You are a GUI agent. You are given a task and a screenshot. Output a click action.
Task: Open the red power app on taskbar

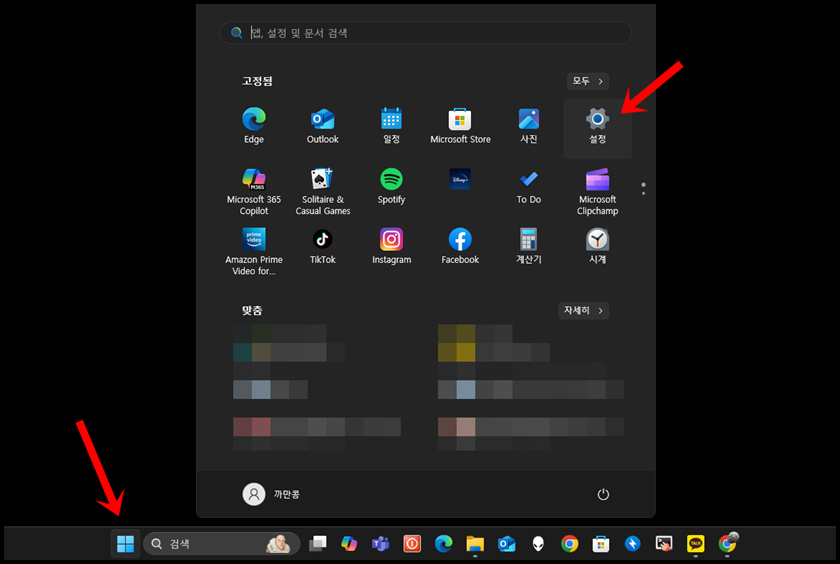412,544
